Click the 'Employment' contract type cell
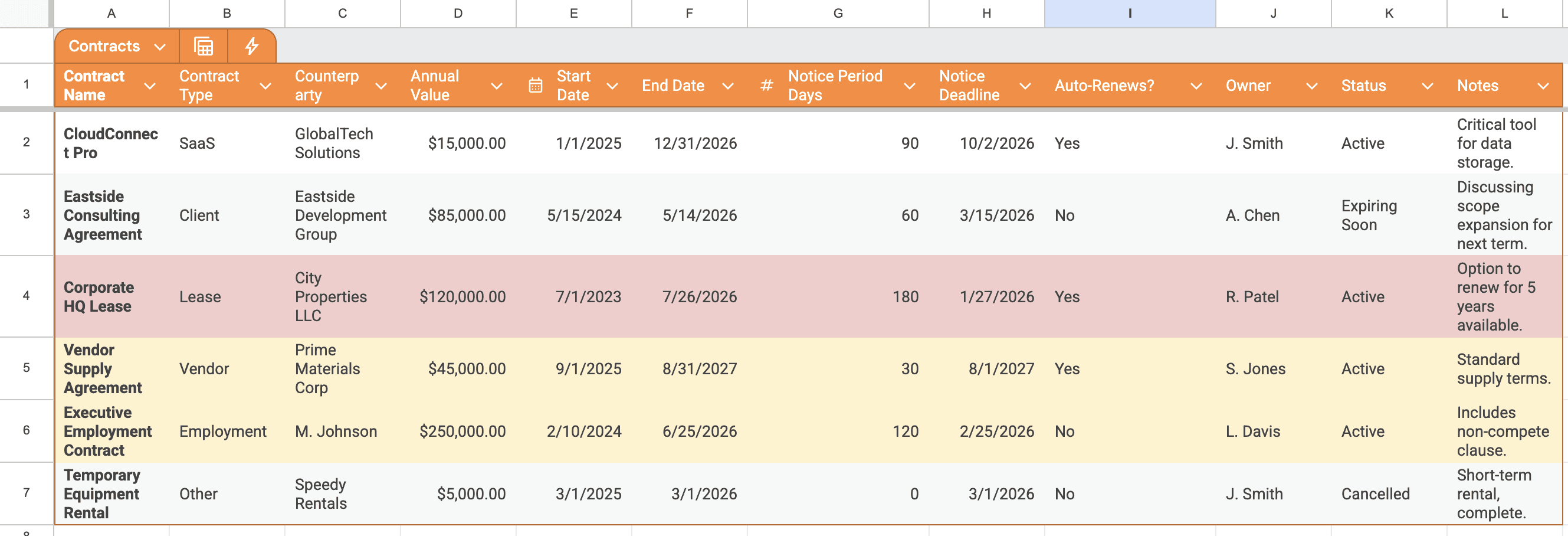This screenshot has height=536, width=1568. (x=227, y=432)
